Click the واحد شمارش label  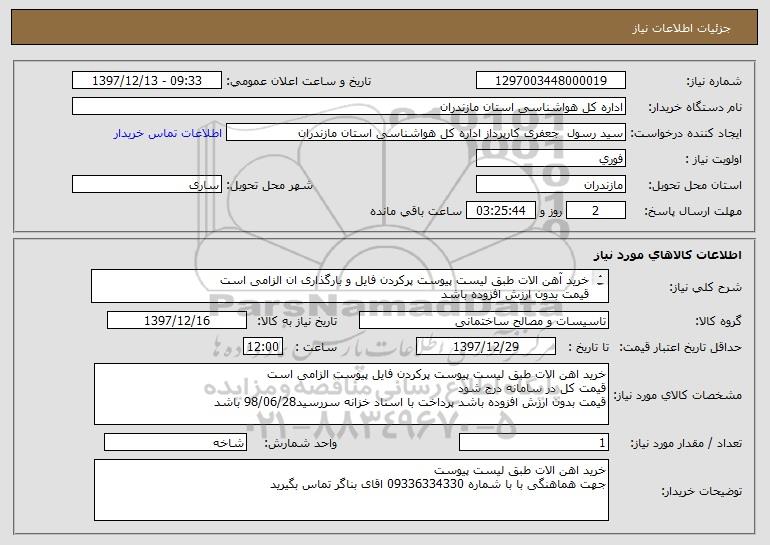pos(301,443)
